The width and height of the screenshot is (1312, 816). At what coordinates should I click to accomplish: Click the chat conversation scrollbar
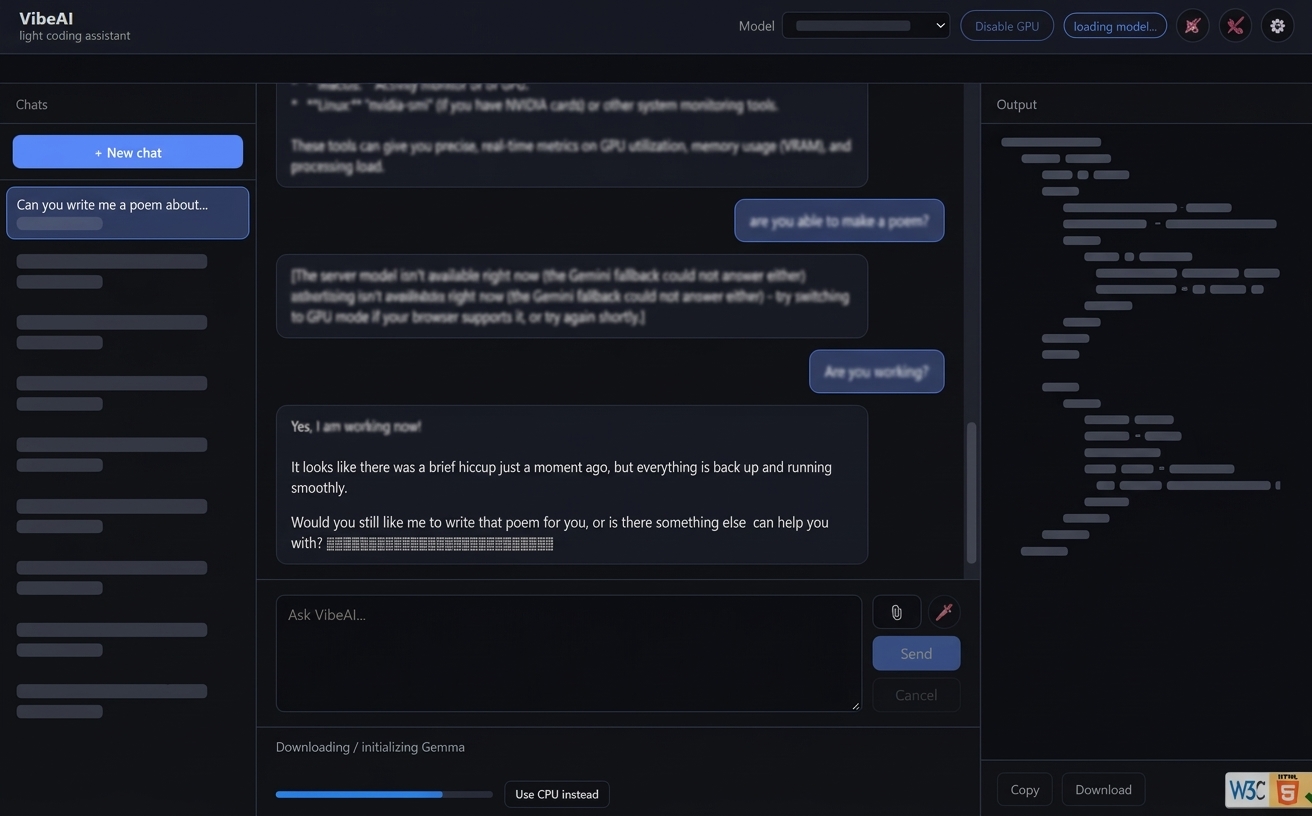pyautogui.click(x=971, y=495)
